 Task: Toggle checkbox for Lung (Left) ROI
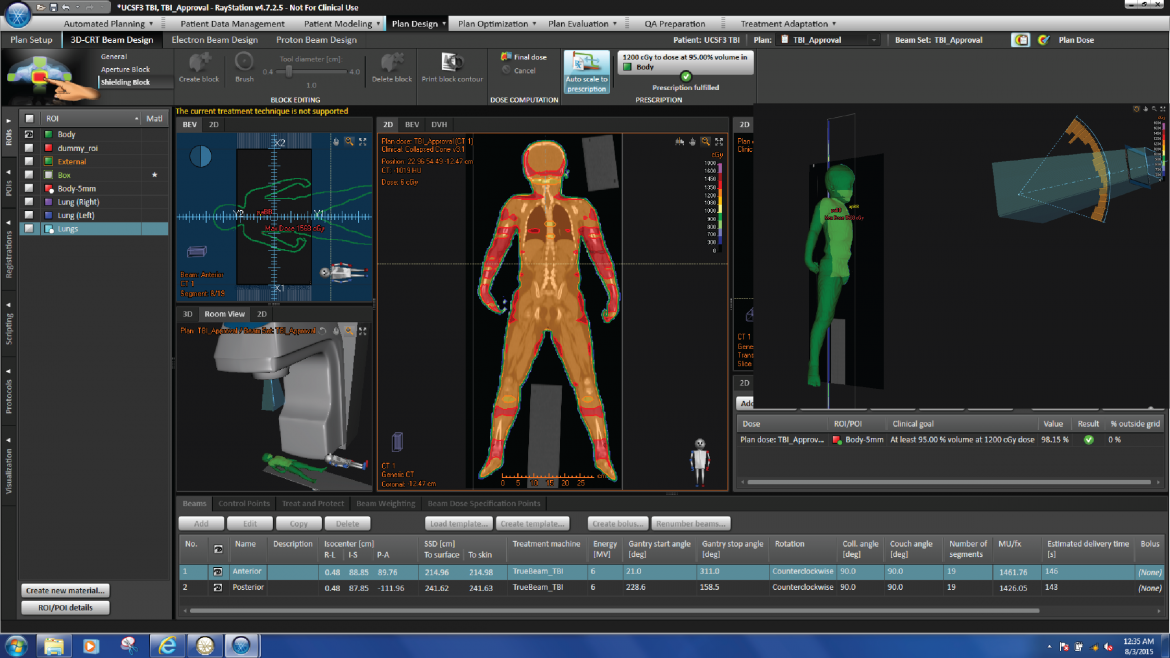tap(29, 215)
